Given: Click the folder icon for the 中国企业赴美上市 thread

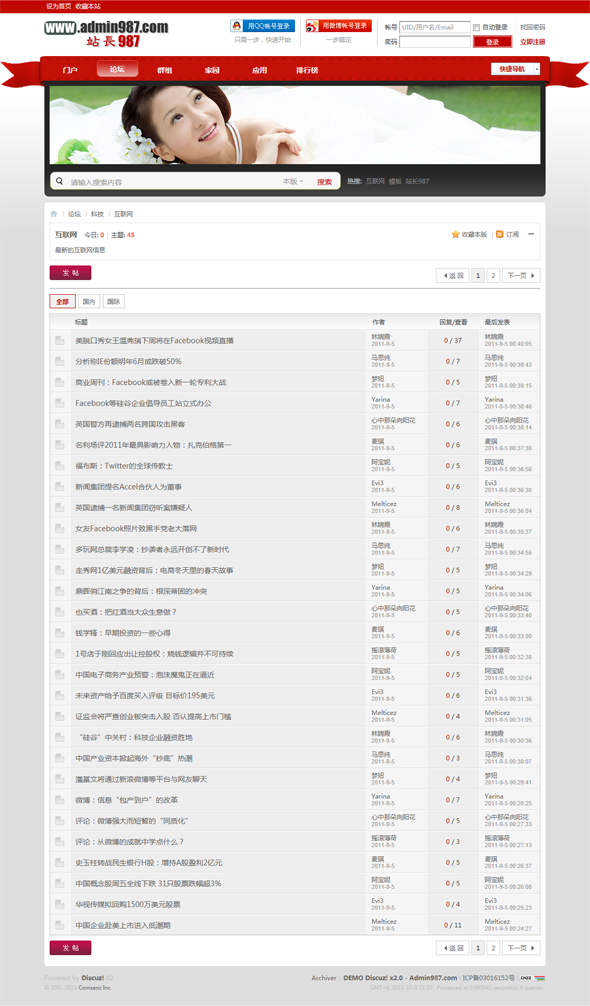Looking at the screenshot, I should point(60,925).
